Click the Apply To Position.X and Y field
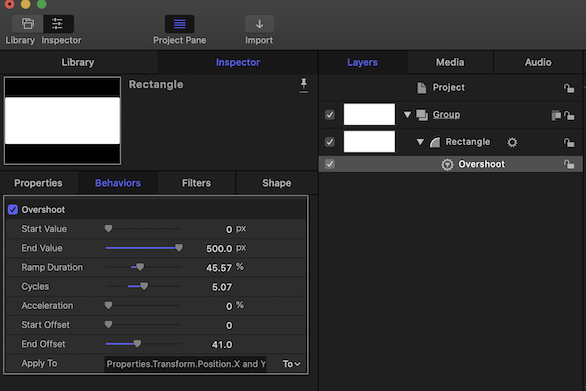Image resolution: width=586 pixels, height=391 pixels. (x=186, y=364)
